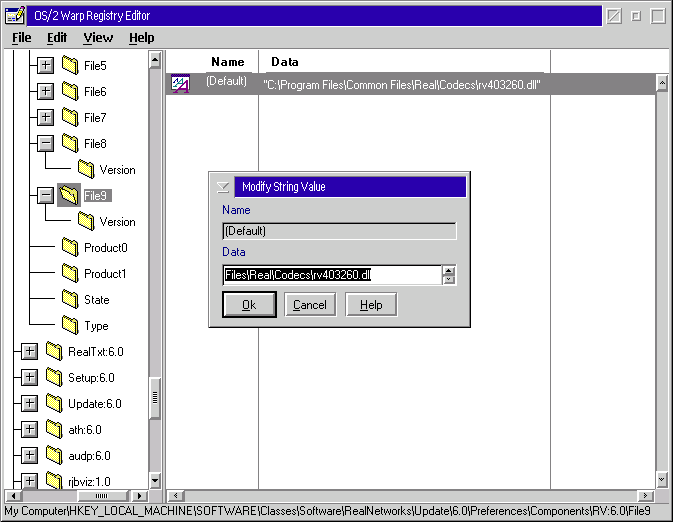This screenshot has height=522, width=673.
Task: Collapse the File8 node
Action: coord(45,143)
